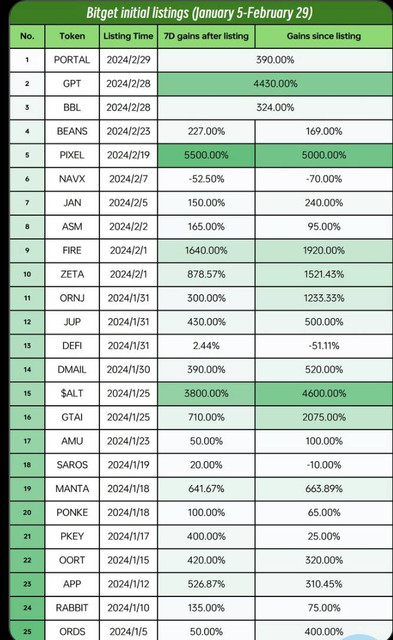The height and width of the screenshot is (640, 393).
Task: Select the 7D gains after listing header
Action: 206,36
